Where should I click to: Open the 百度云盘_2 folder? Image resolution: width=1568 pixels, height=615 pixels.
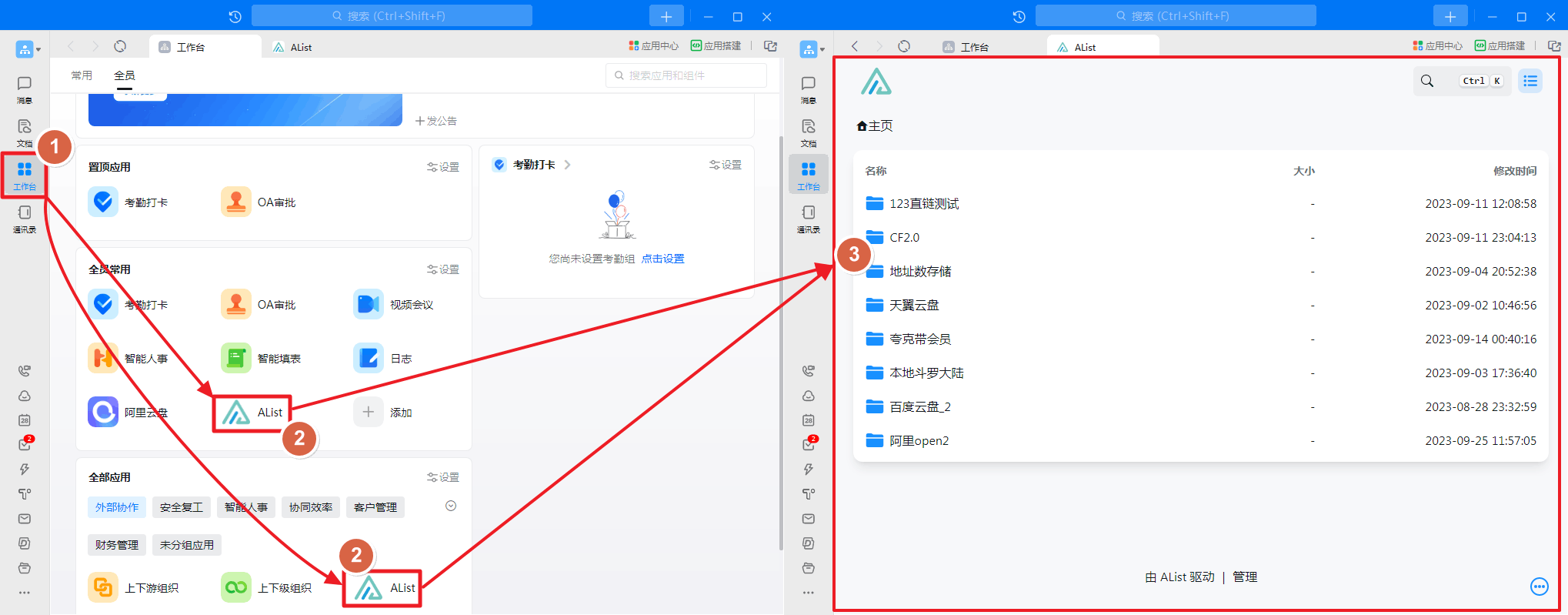[x=919, y=407]
